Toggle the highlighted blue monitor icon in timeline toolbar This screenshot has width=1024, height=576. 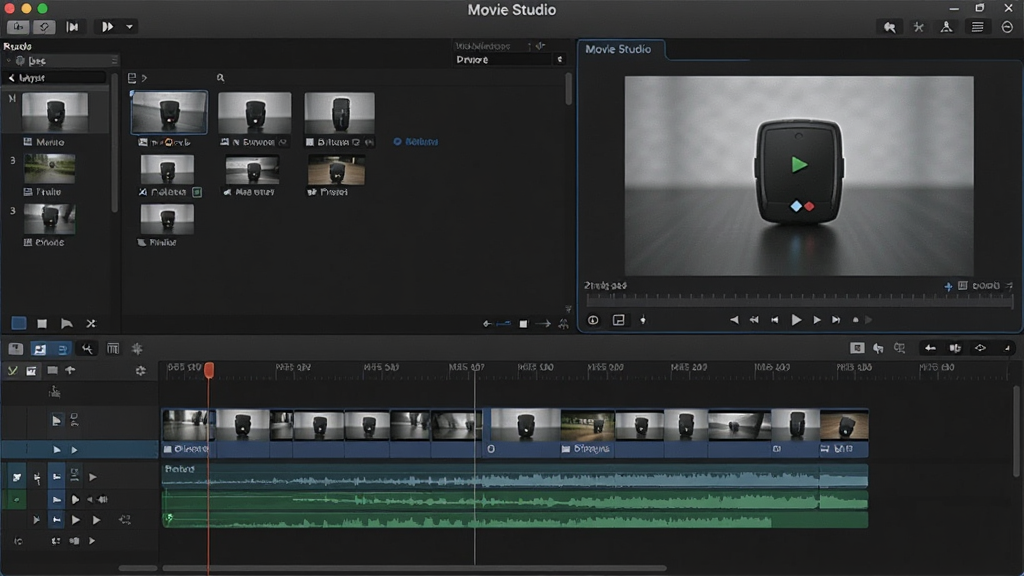click(39, 349)
